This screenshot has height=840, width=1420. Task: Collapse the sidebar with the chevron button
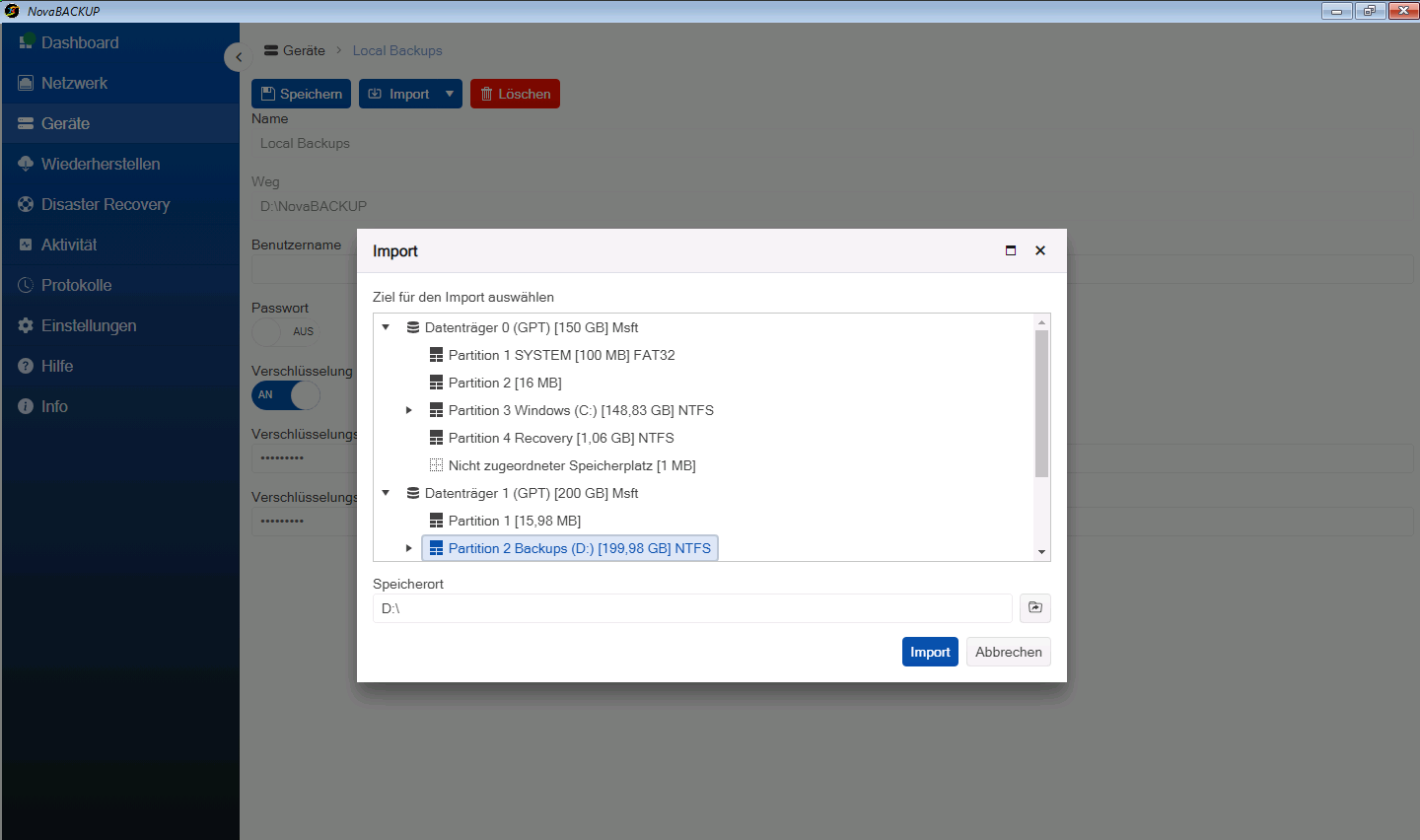click(x=238, y=57)
